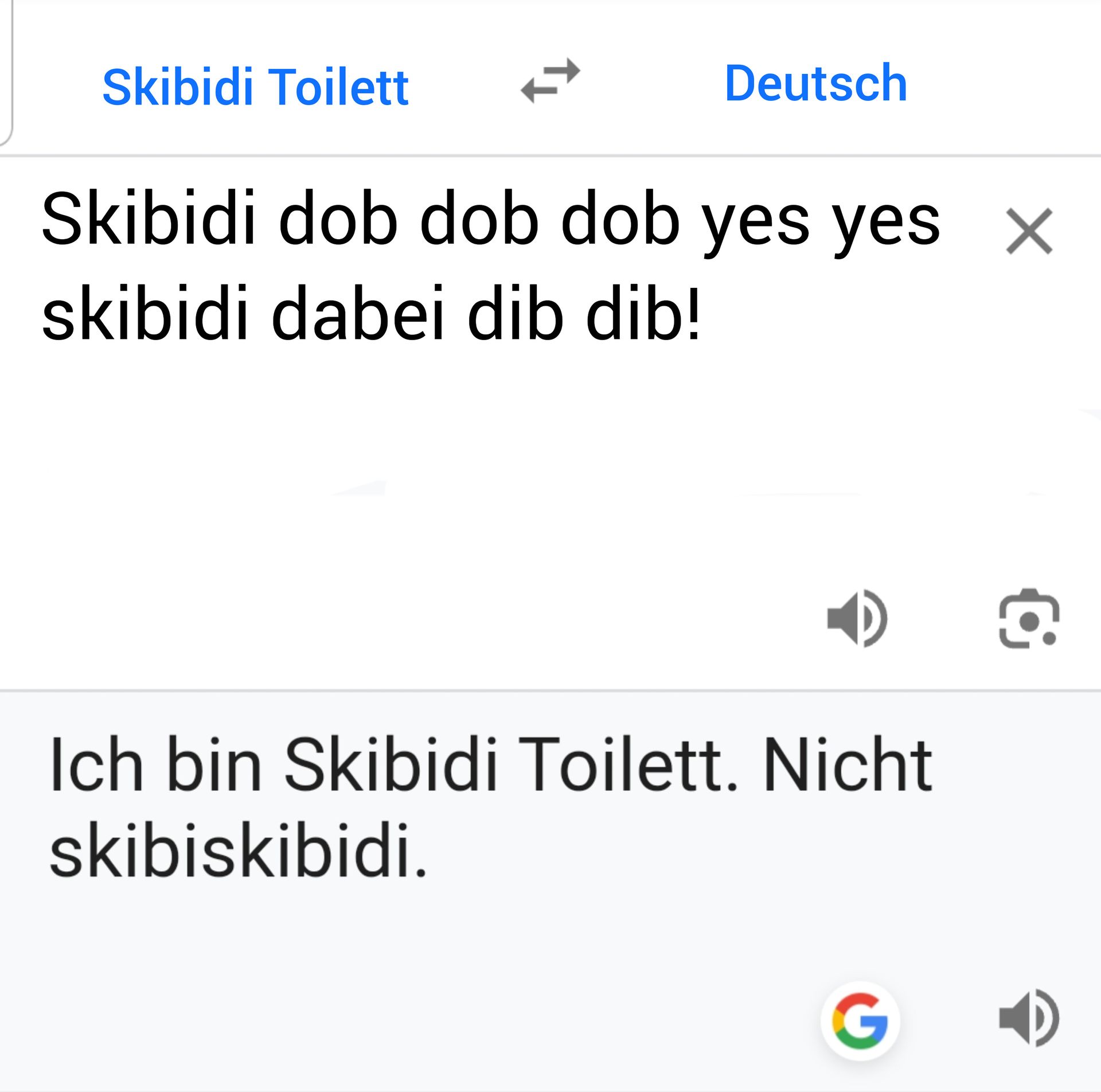Select the word "skibiskibidi." in the translation
The width and height of the screenshot is (1101, 1092).
[238, 849]
